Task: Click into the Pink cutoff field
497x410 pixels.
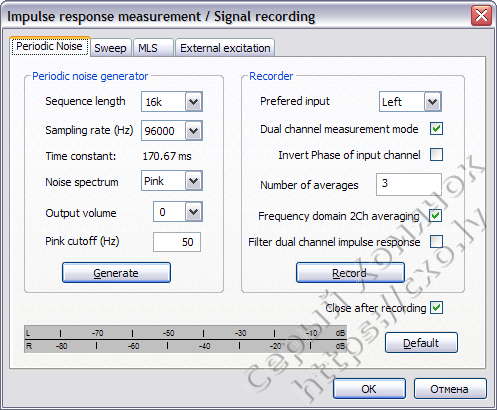Action: 177,242
